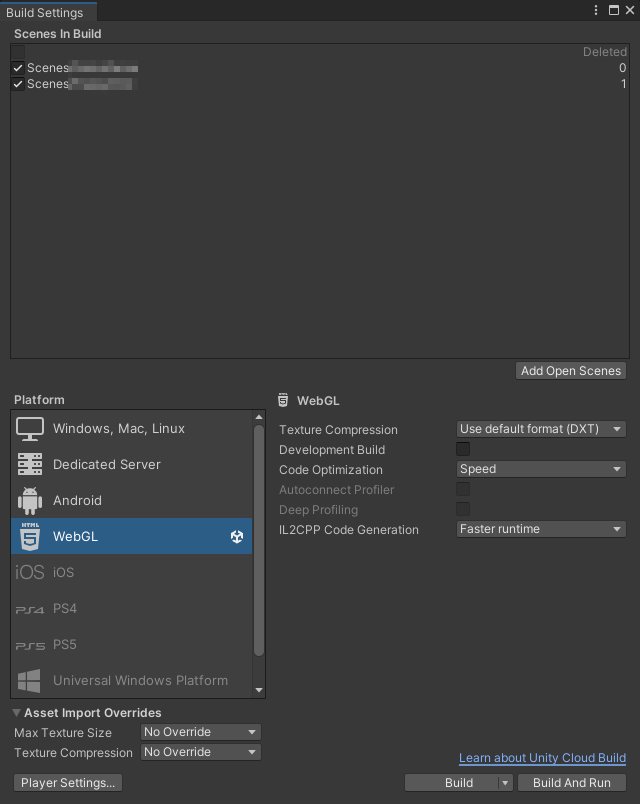Toggle the Deleted scene checkbox at top
Image resolution: width=640 pixels, height=804 pixels.
18,52
